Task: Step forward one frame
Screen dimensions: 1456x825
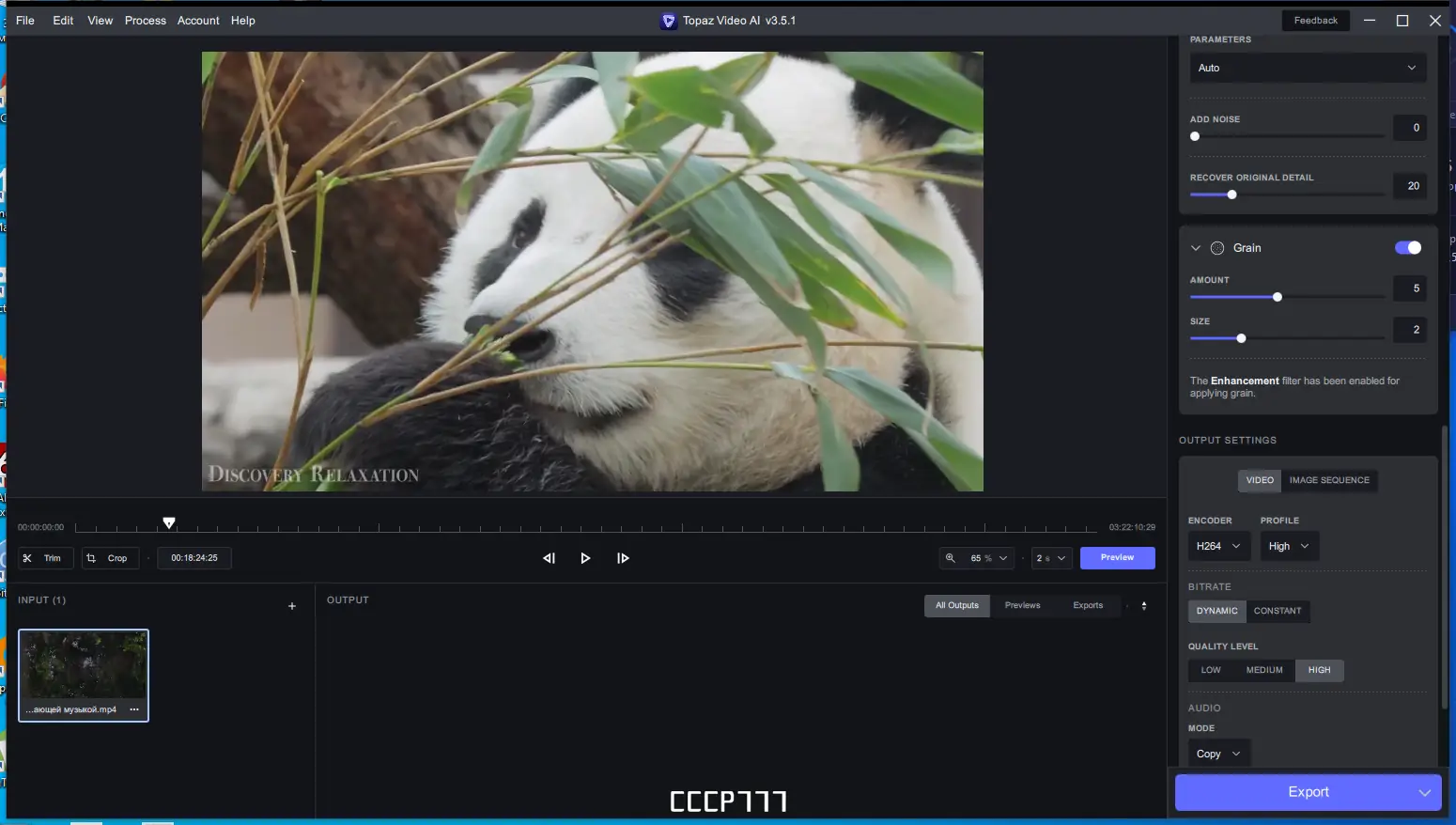Action: pyautogui.click(x=623, y=558)
